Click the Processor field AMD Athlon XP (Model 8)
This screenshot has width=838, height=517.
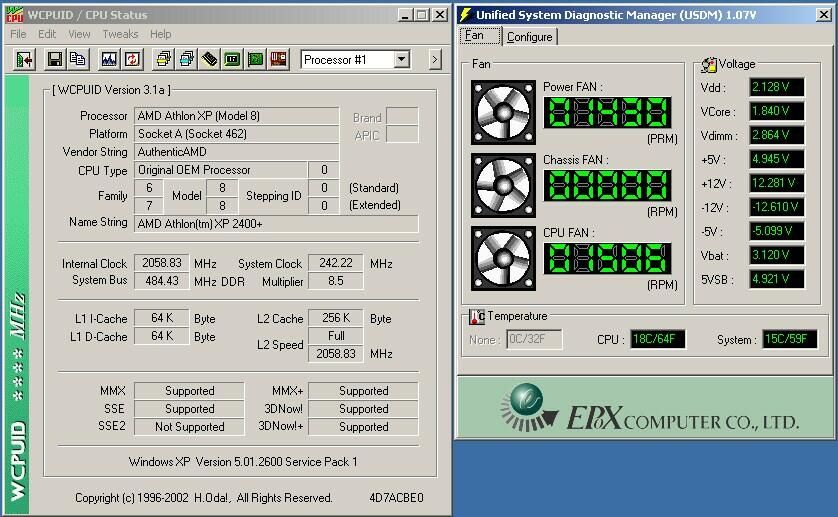click(236, 116)
